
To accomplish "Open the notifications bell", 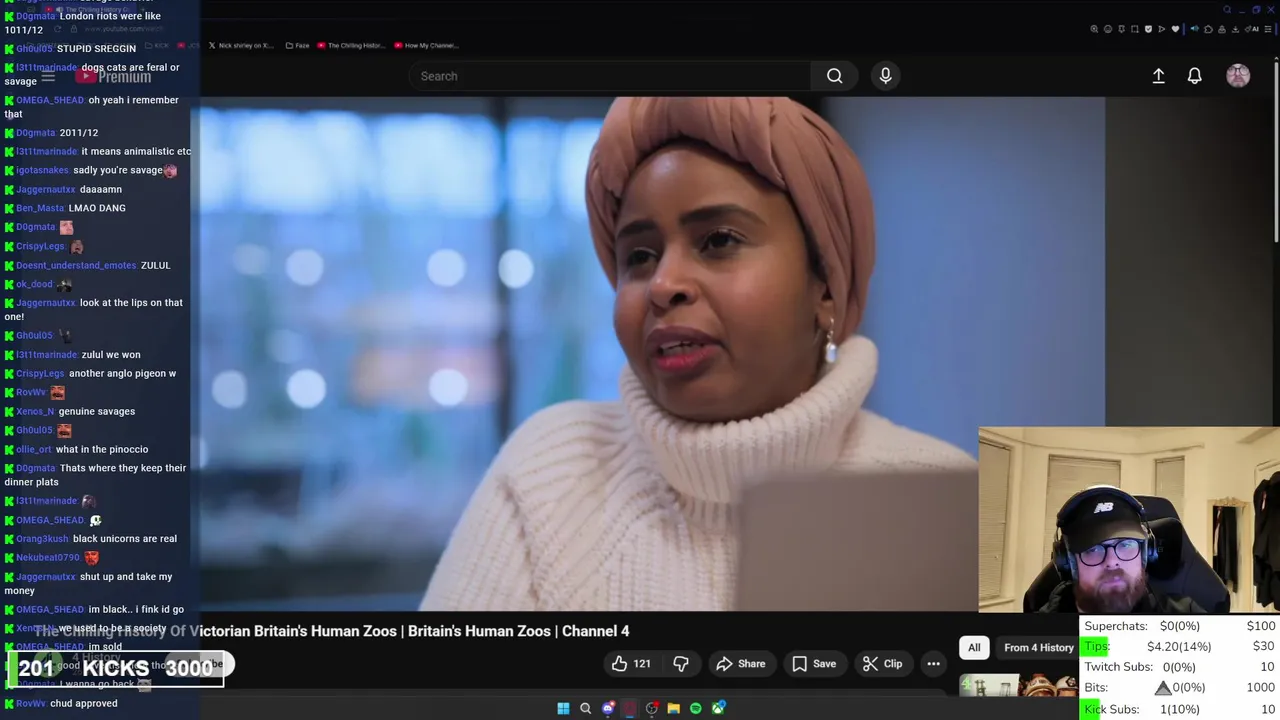I will [1194, 76].
